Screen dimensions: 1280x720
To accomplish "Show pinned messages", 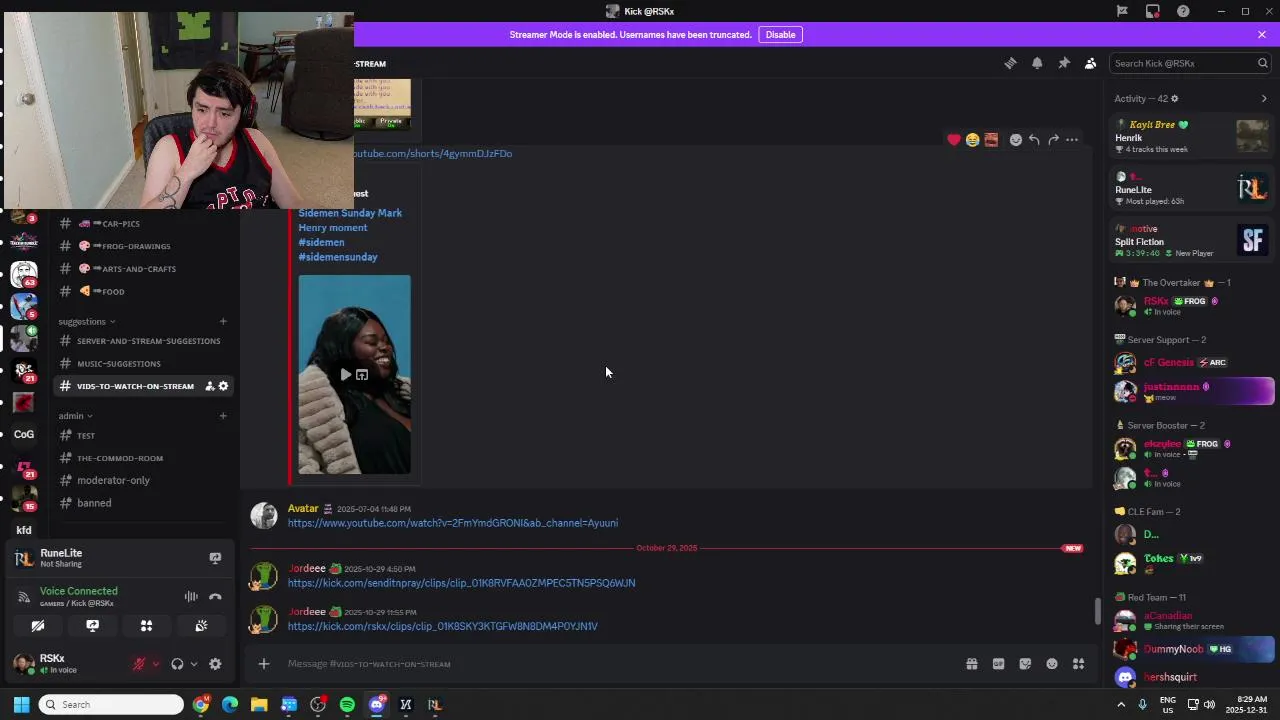I will point(1064,63).
